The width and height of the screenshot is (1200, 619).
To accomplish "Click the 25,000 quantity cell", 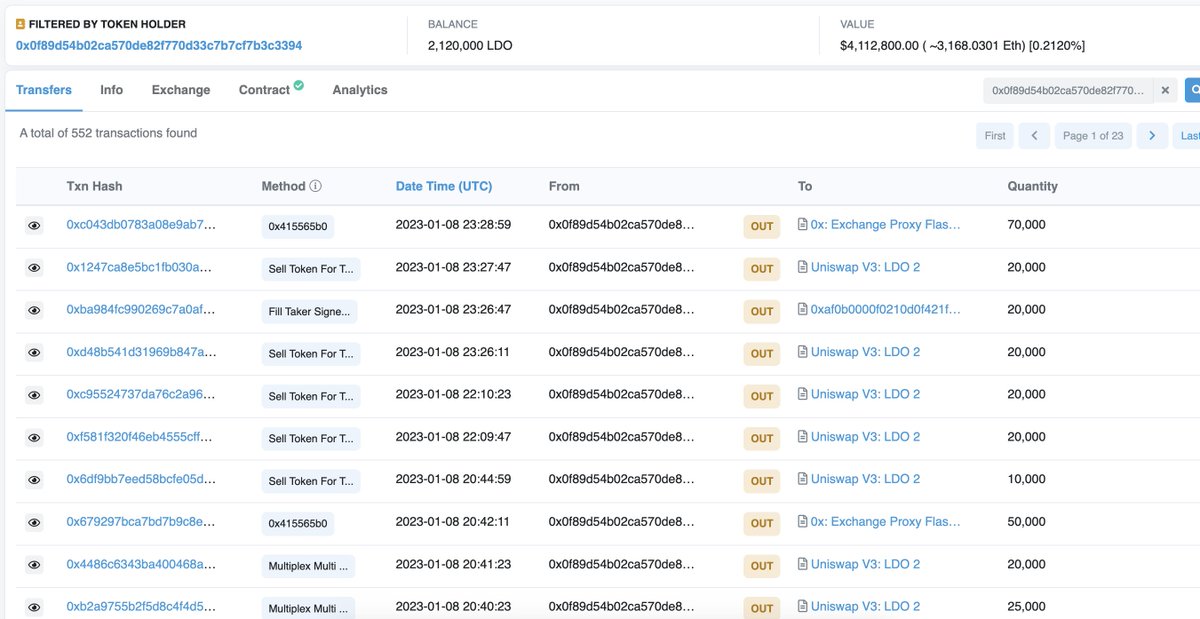I will click(x=1026, y=607).
